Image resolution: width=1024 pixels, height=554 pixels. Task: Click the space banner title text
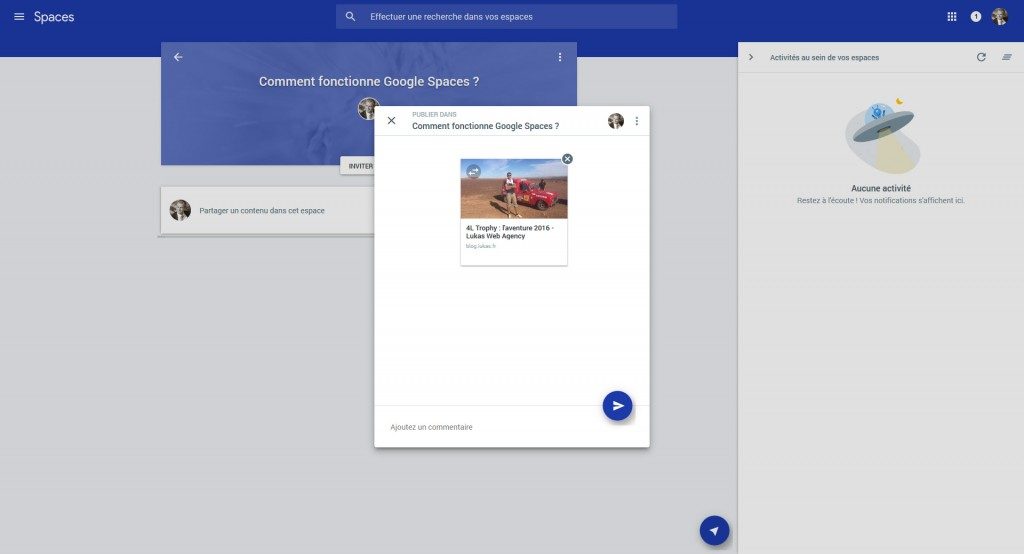point(369,82)
